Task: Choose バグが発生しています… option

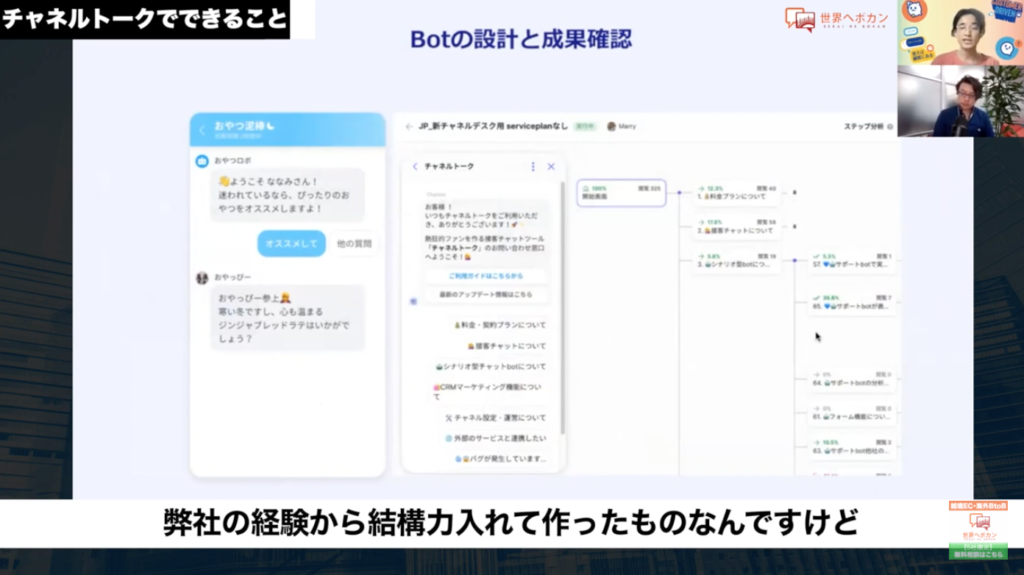Action: 500,459
